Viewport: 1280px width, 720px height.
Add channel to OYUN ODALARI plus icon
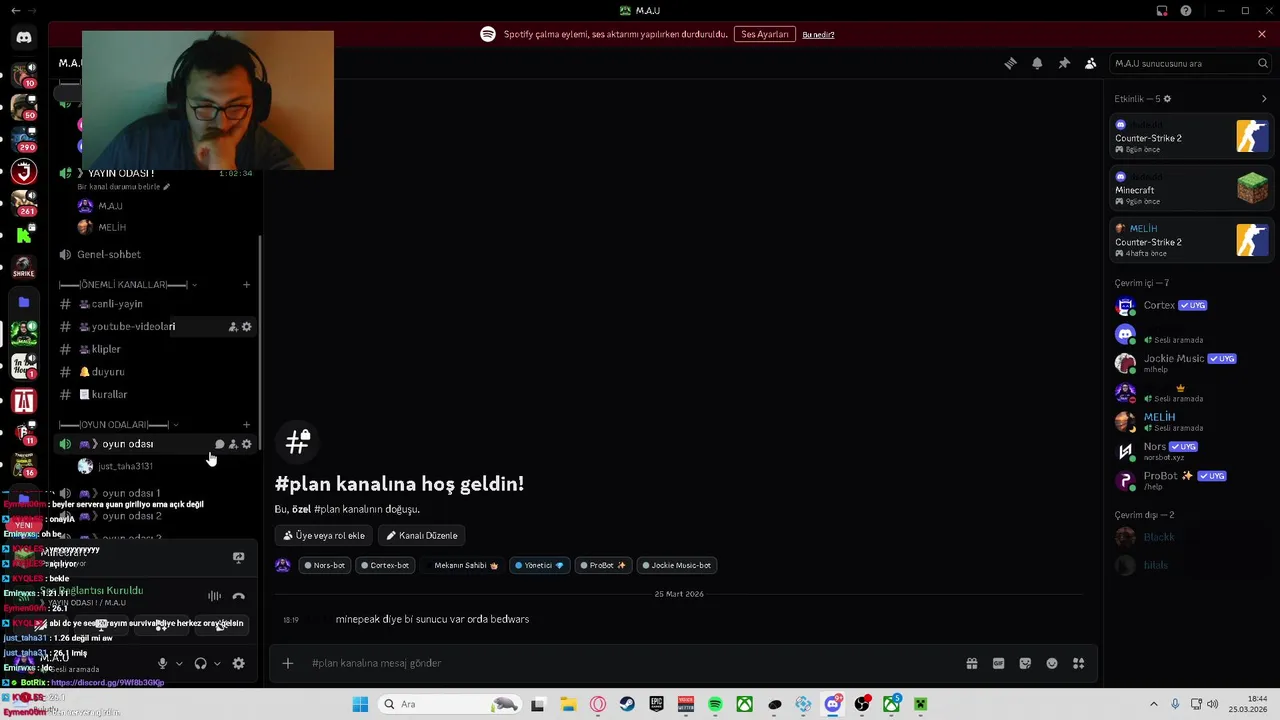(246, 425)
